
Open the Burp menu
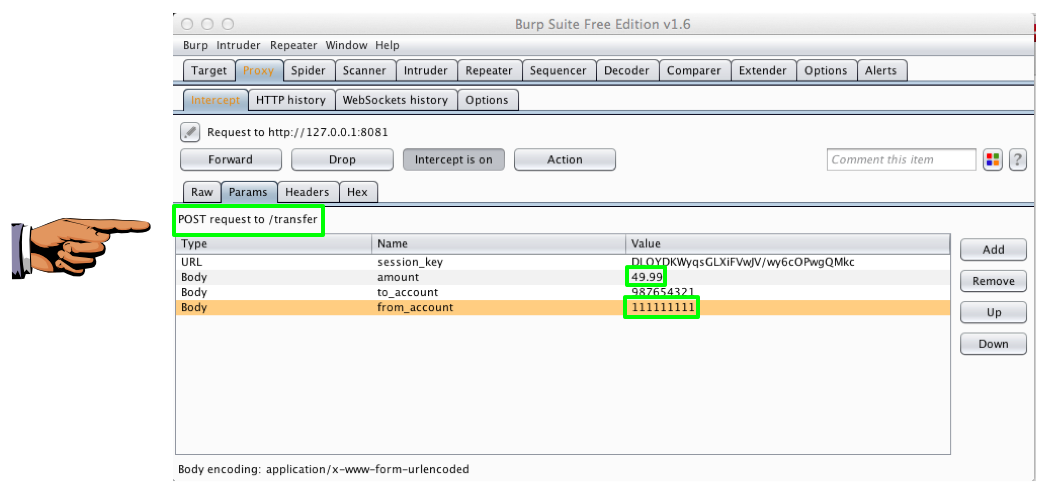(195, 45)
